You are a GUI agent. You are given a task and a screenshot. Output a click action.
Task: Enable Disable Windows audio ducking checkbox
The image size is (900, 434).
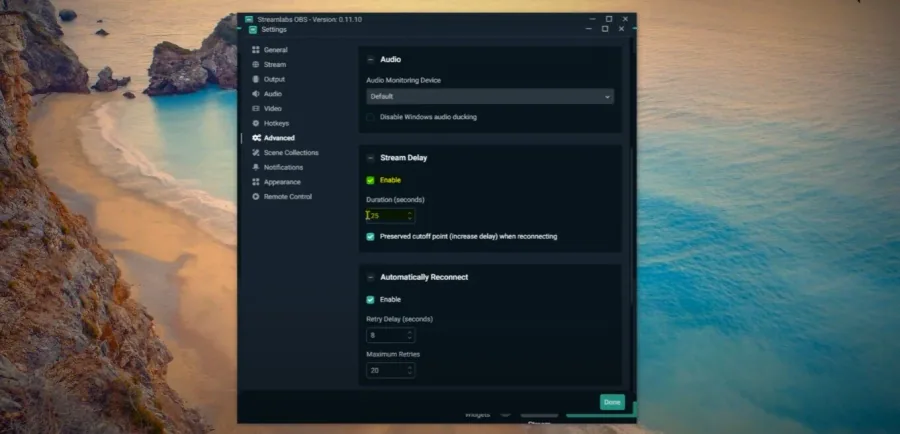click(370, 117)
